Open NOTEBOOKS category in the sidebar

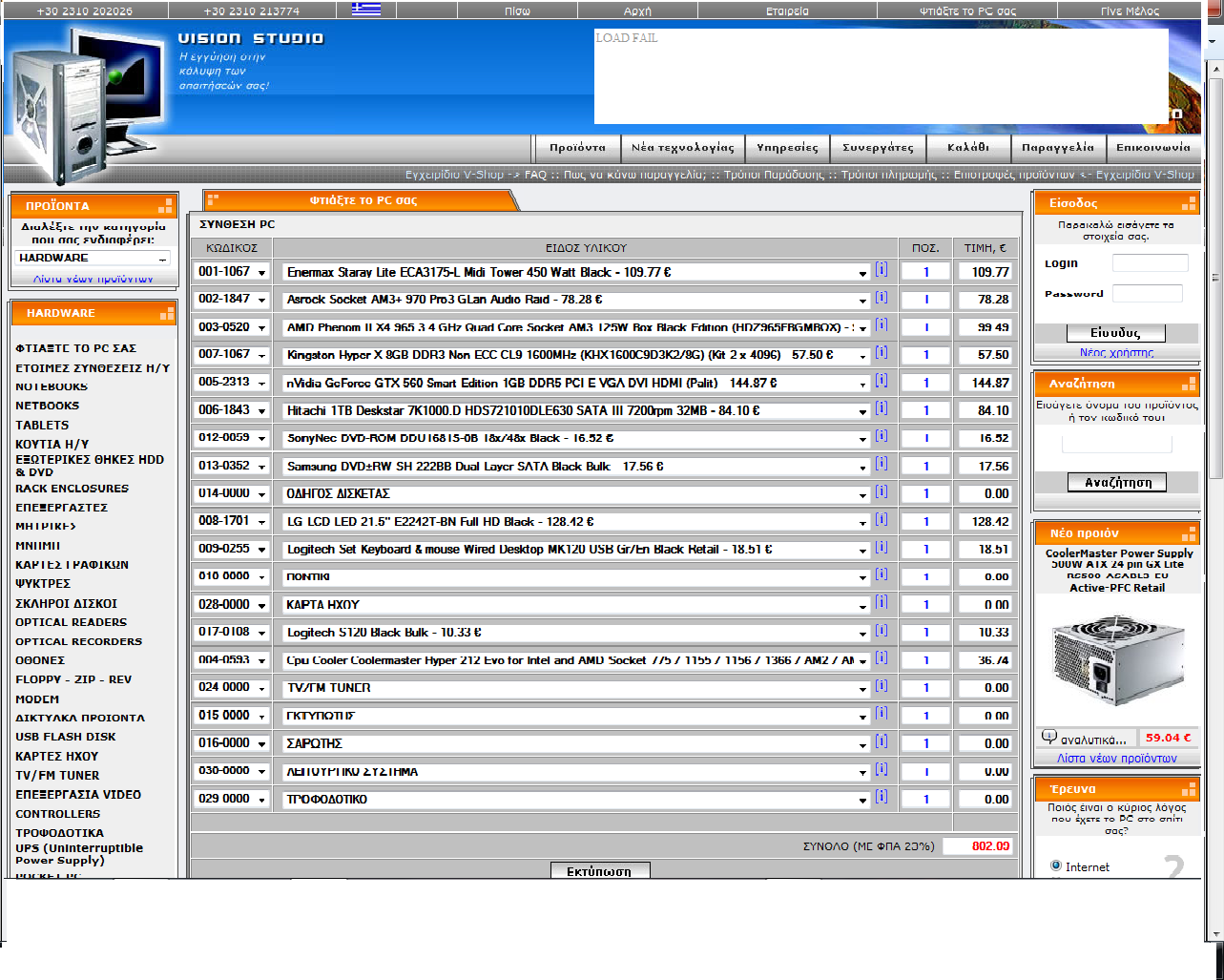(52, 386)
